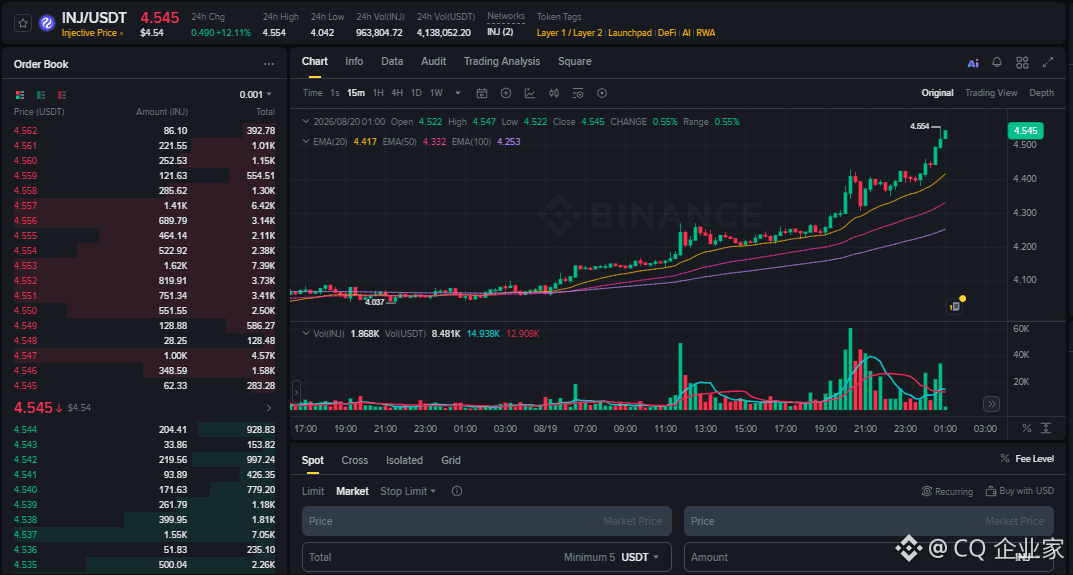Switch the chart to Trading View mode
Screen dimensions: 1073x575
tap(991, 92)
